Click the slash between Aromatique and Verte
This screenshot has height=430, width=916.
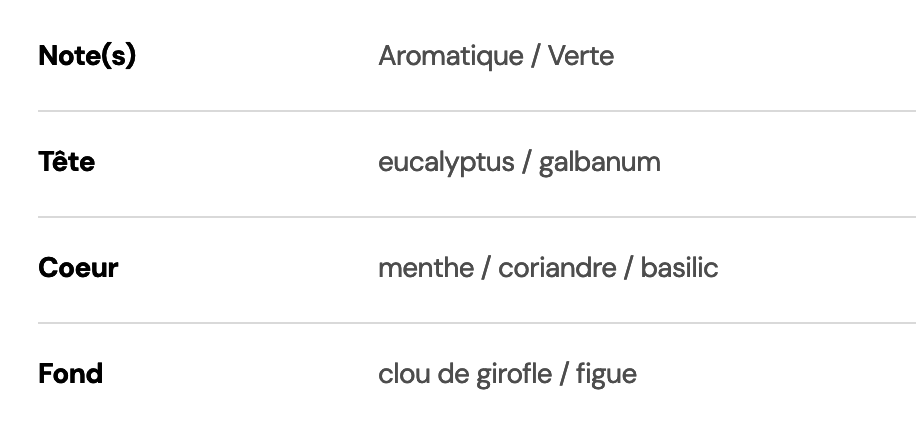536,56
